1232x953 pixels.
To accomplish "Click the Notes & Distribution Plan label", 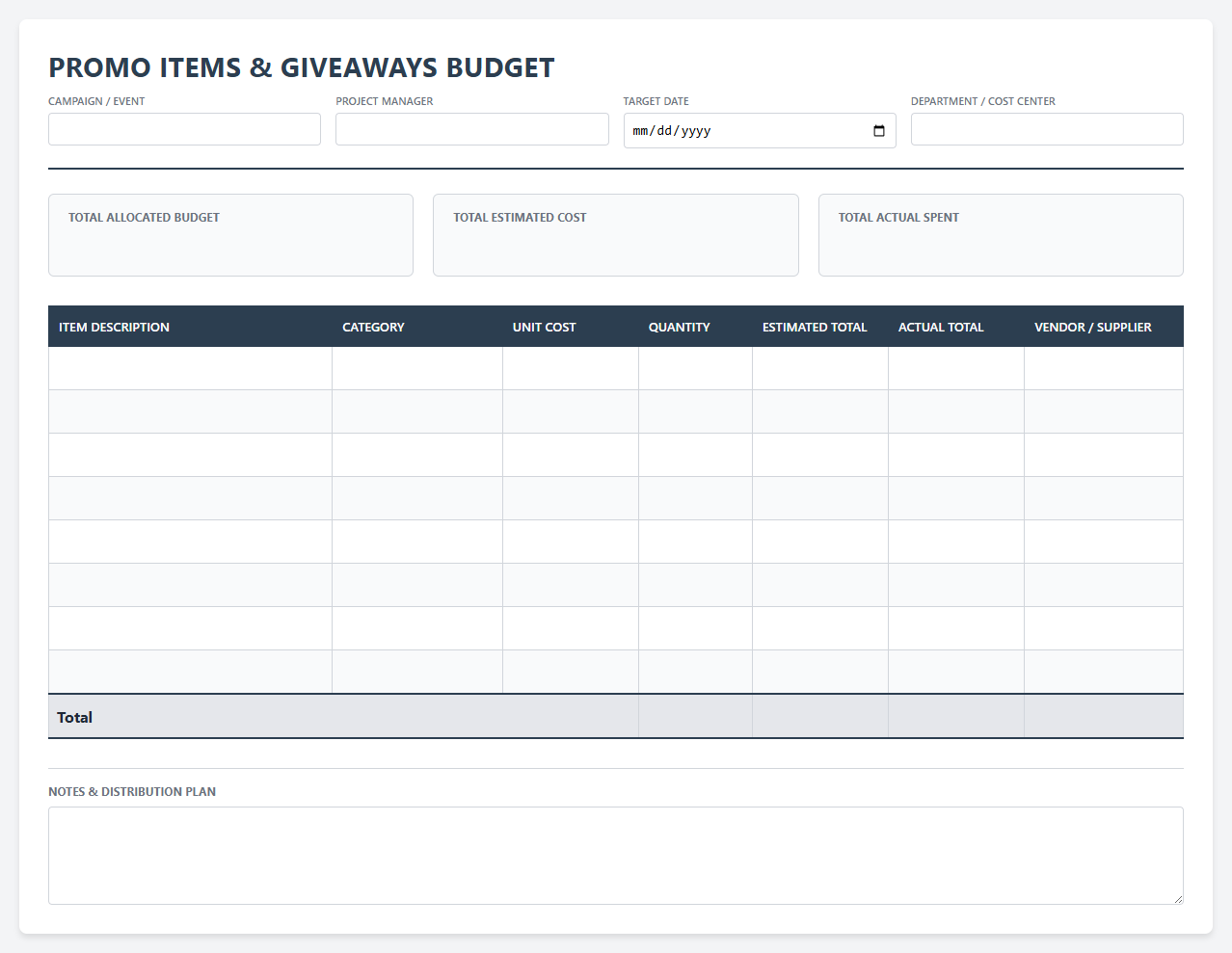I will 132,791.
